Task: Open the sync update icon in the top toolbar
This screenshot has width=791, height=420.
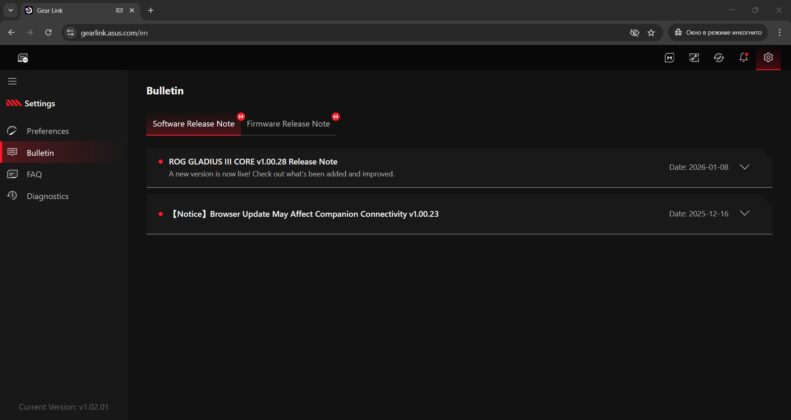Action: point(719,58)
